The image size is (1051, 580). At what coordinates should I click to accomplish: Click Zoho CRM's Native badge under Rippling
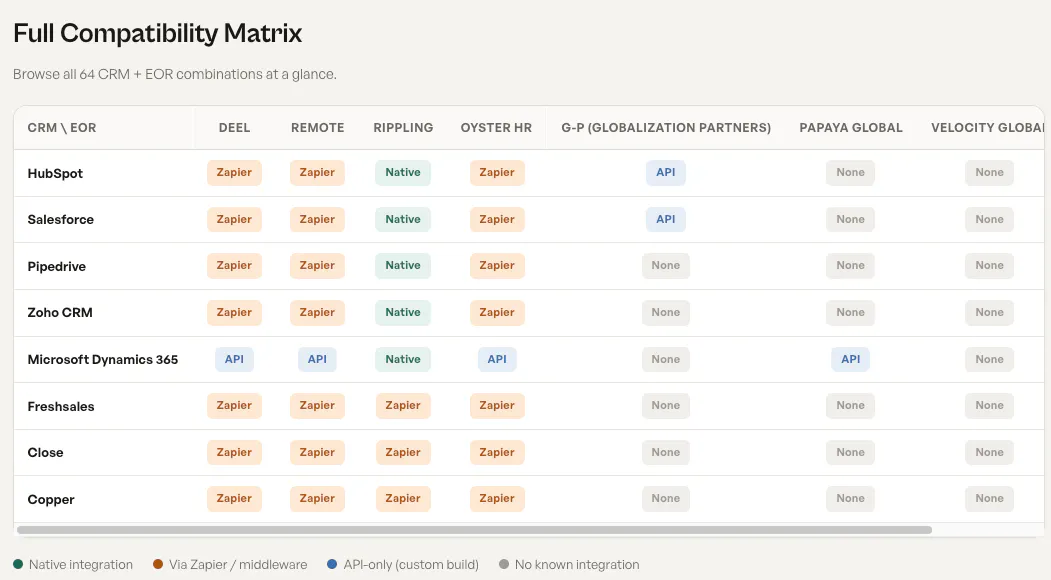[x=403, y=312]
